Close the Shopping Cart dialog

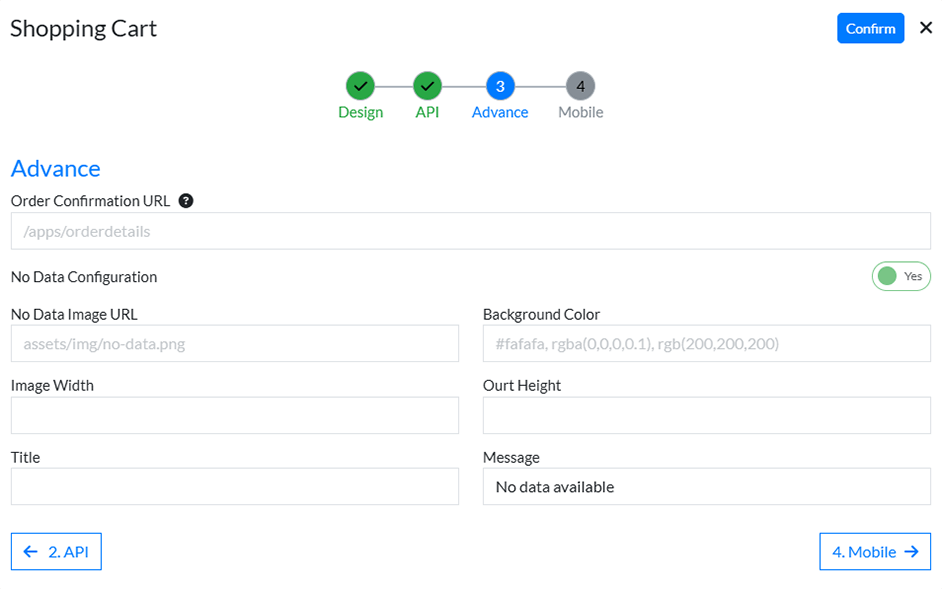pos(925,28)
